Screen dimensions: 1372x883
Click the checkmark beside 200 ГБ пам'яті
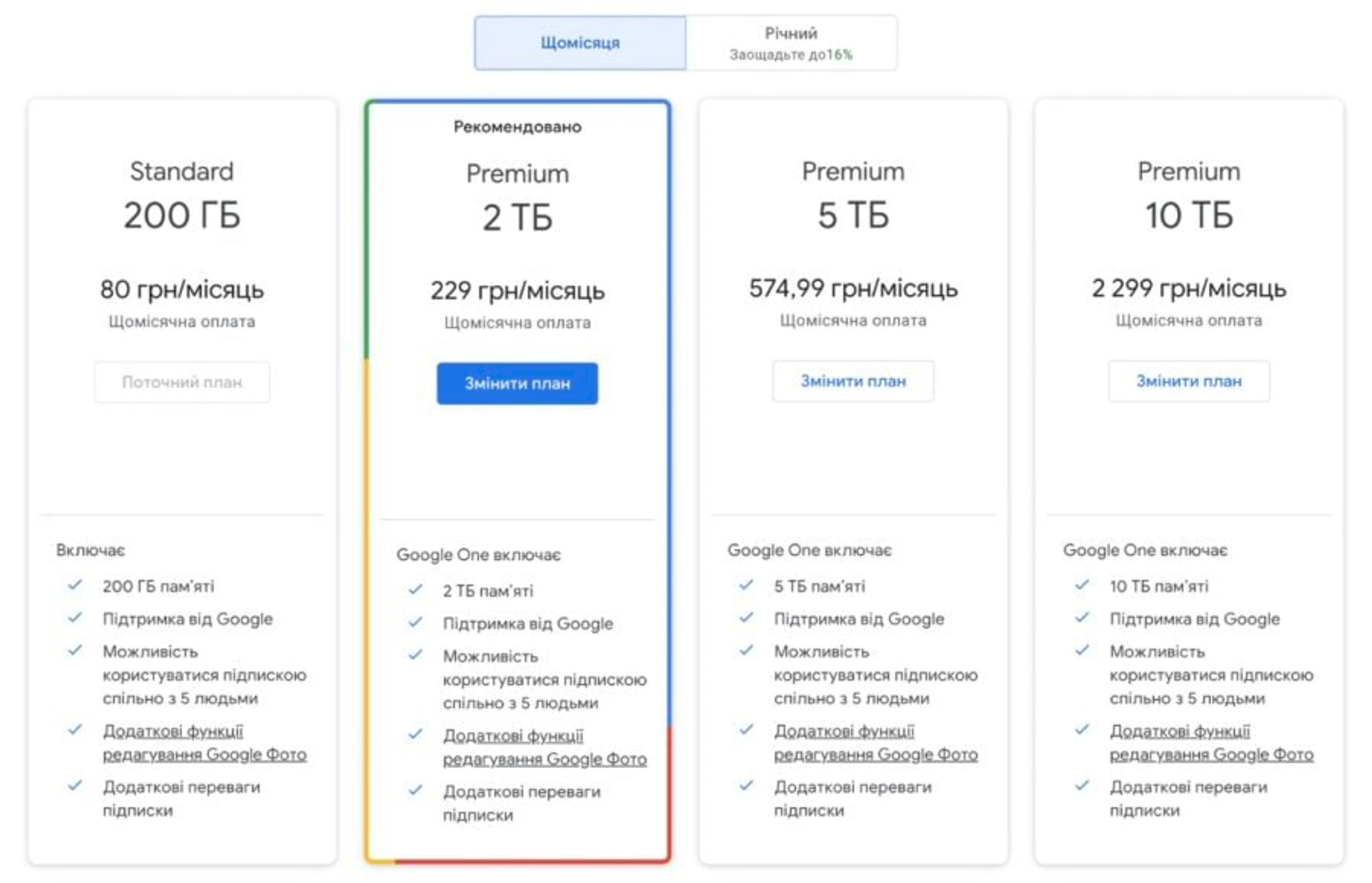[75, 585]
